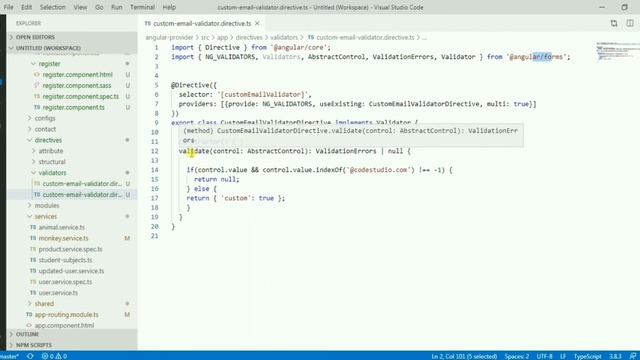Open animal.service.ts file

[x=62, y=227]
